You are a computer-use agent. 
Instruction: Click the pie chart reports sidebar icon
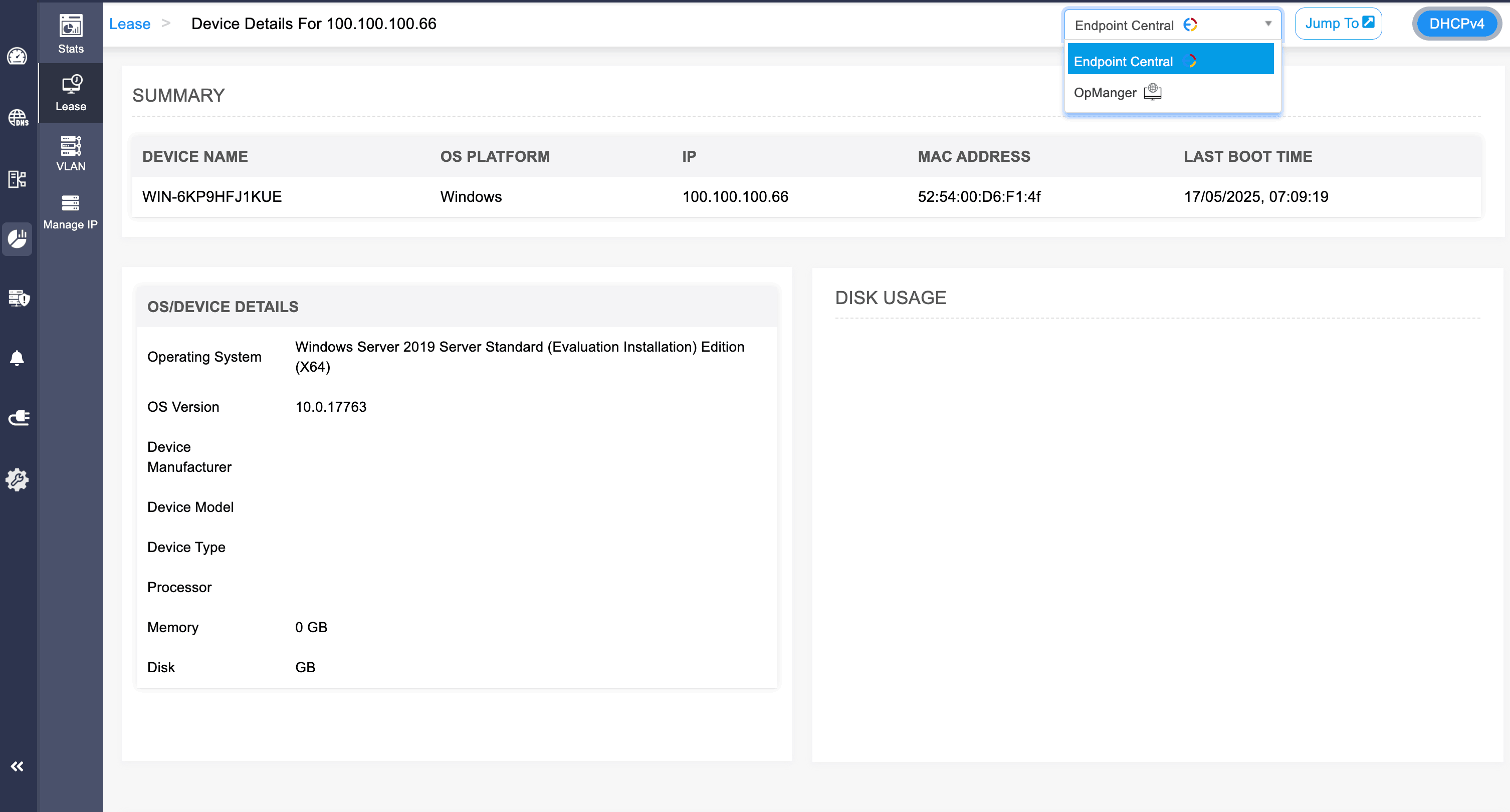point(18,238)
